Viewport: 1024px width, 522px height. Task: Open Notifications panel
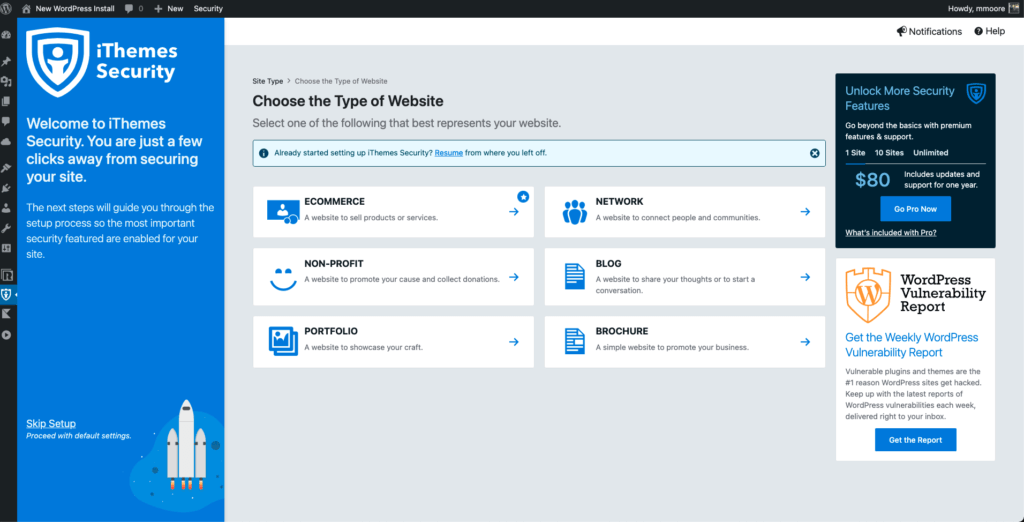tap(929, 31)
